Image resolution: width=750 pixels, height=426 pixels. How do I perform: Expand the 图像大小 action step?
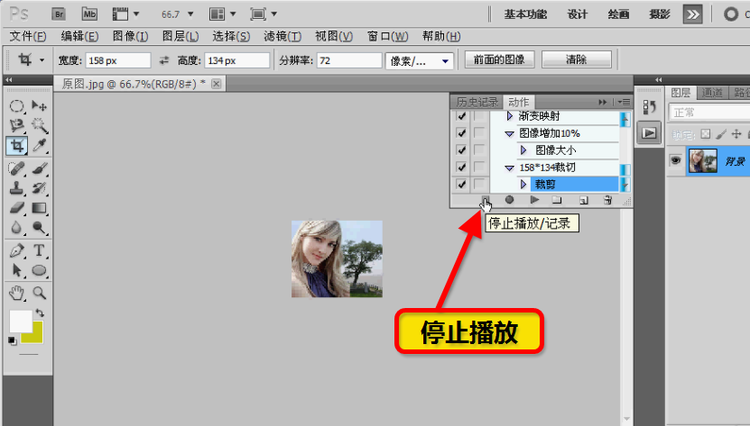(523, 150)
